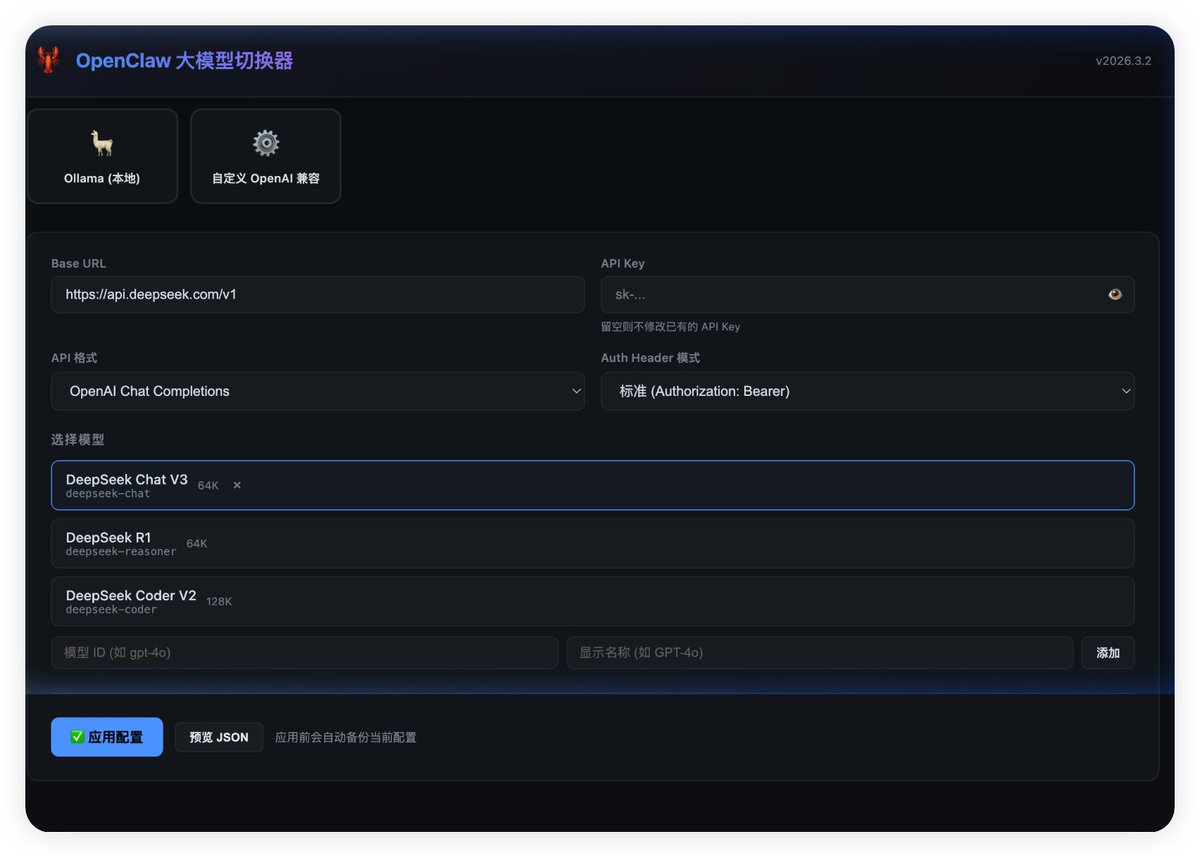Image resolution: width=1200 pixels, height=858 pixels.
Task: Click the 添加 model button
Action: pyautogui.click(x=1108, y=653)
